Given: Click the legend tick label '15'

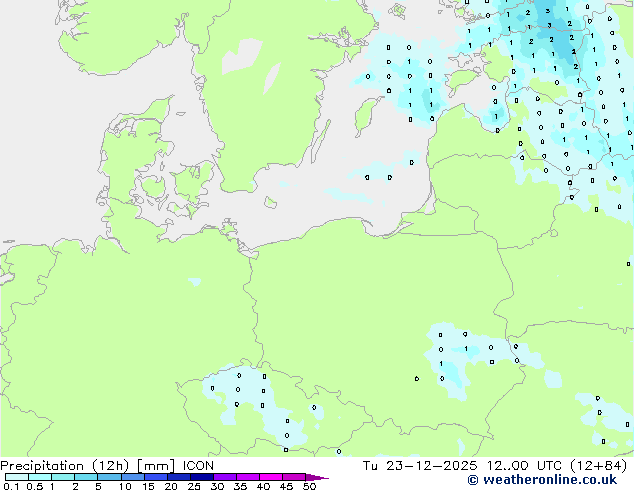Looking at the screenshot, I should (148, 486).
